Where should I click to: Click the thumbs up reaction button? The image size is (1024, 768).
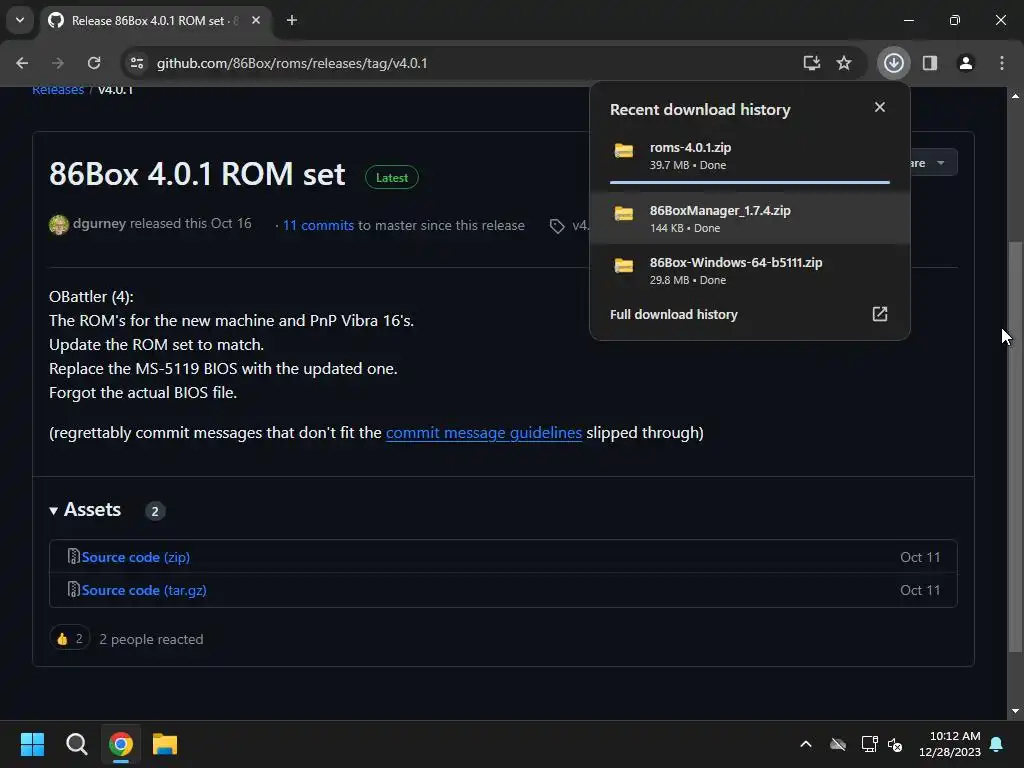(x=70, y=639)
